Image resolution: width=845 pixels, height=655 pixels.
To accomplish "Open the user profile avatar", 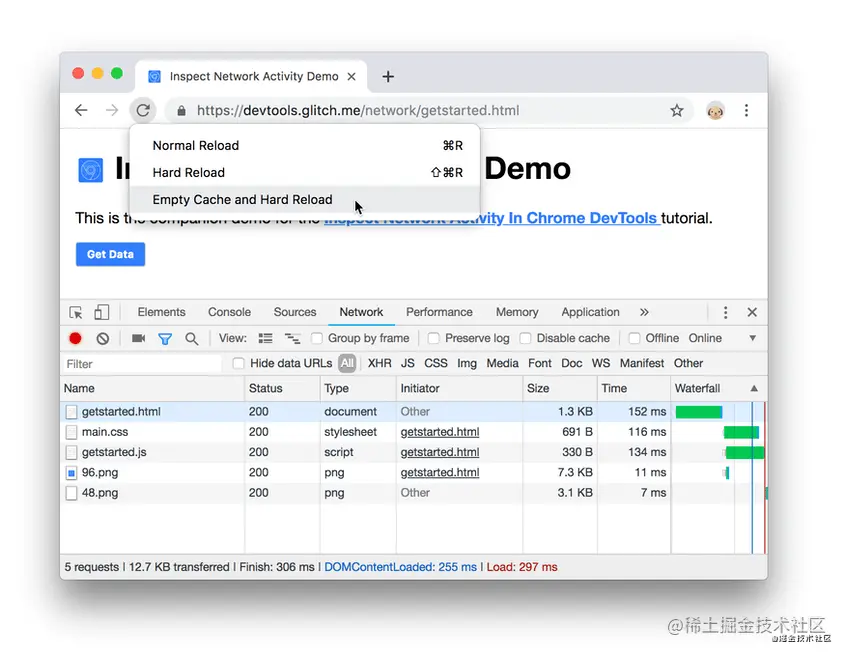I will [715, 111].
